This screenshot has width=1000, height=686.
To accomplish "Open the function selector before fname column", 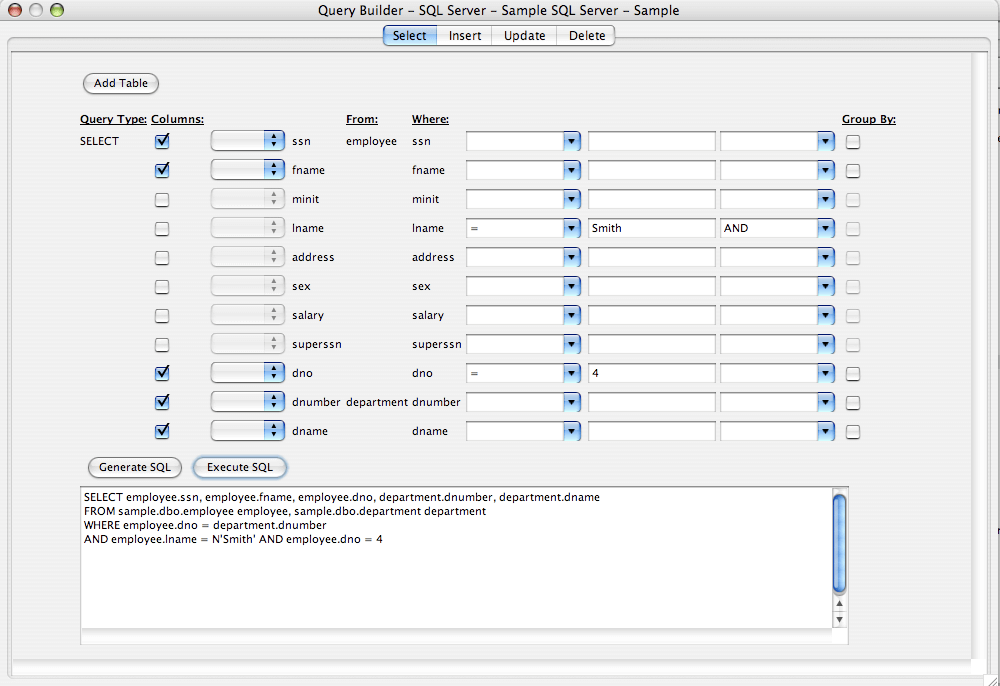I will pos(247,170).
